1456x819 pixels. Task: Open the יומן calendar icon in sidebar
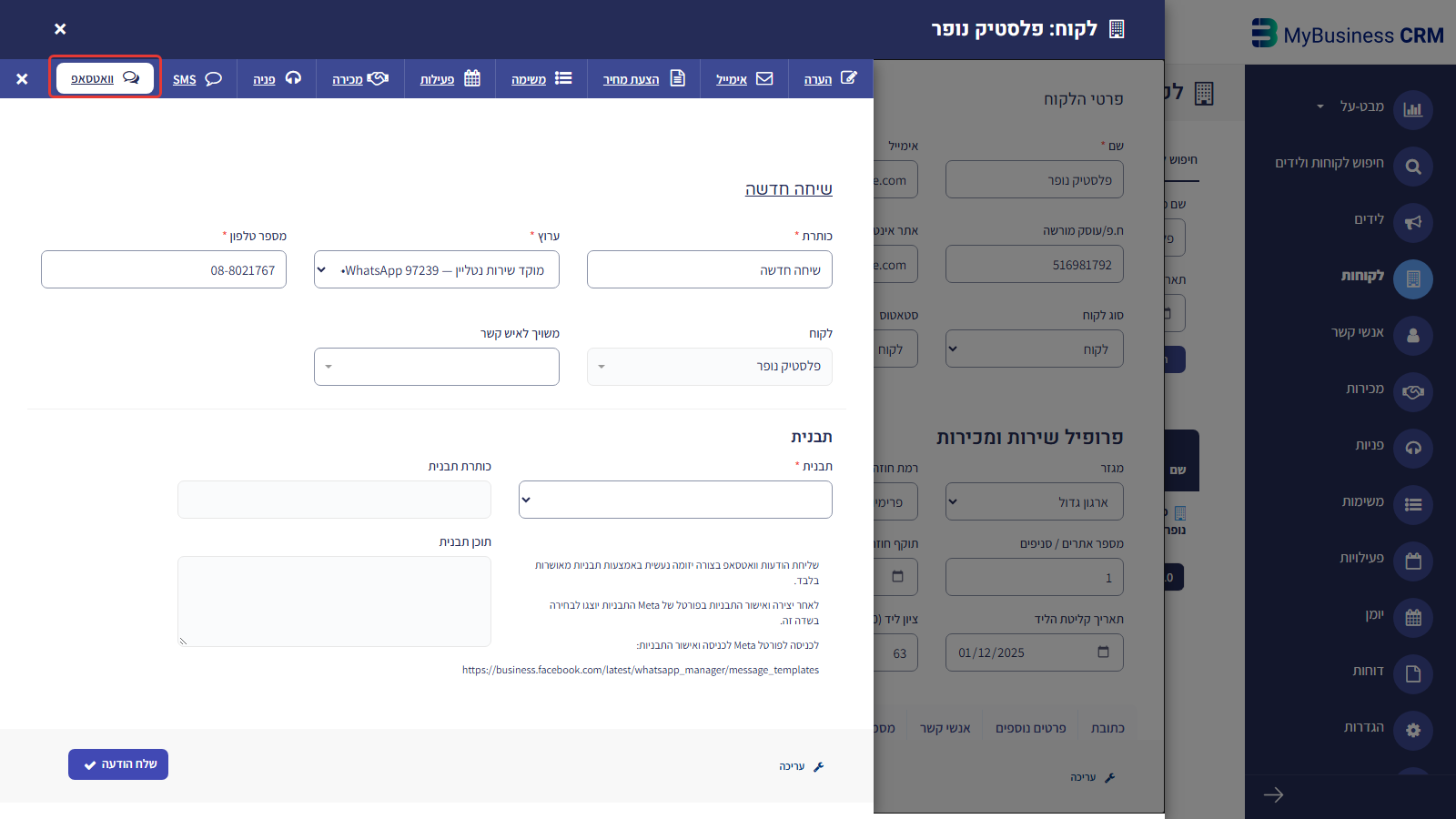[1413, 618]
